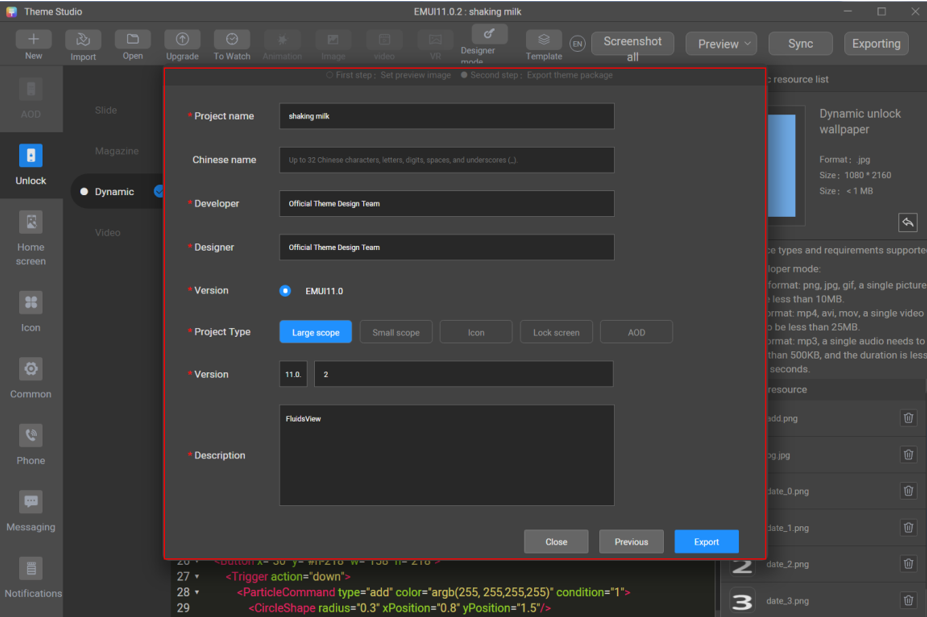Open a project with the Open icon
The image size is (927, 617).
point(132,40)
